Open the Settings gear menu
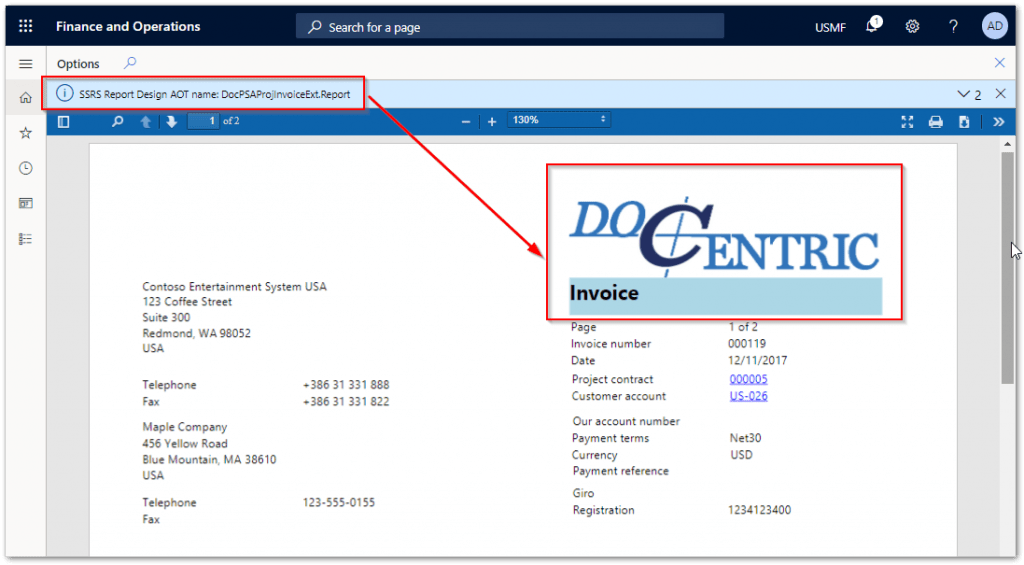Screen dimensions: 1024x565 click(912, 26)
